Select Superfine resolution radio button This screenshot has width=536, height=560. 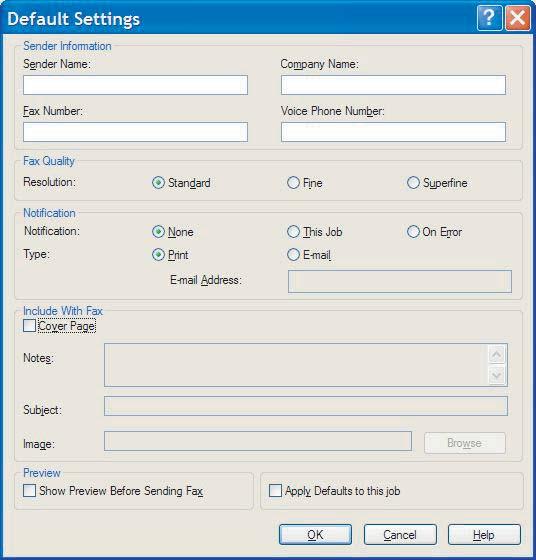pyautogui.click(x=413, y=183)
